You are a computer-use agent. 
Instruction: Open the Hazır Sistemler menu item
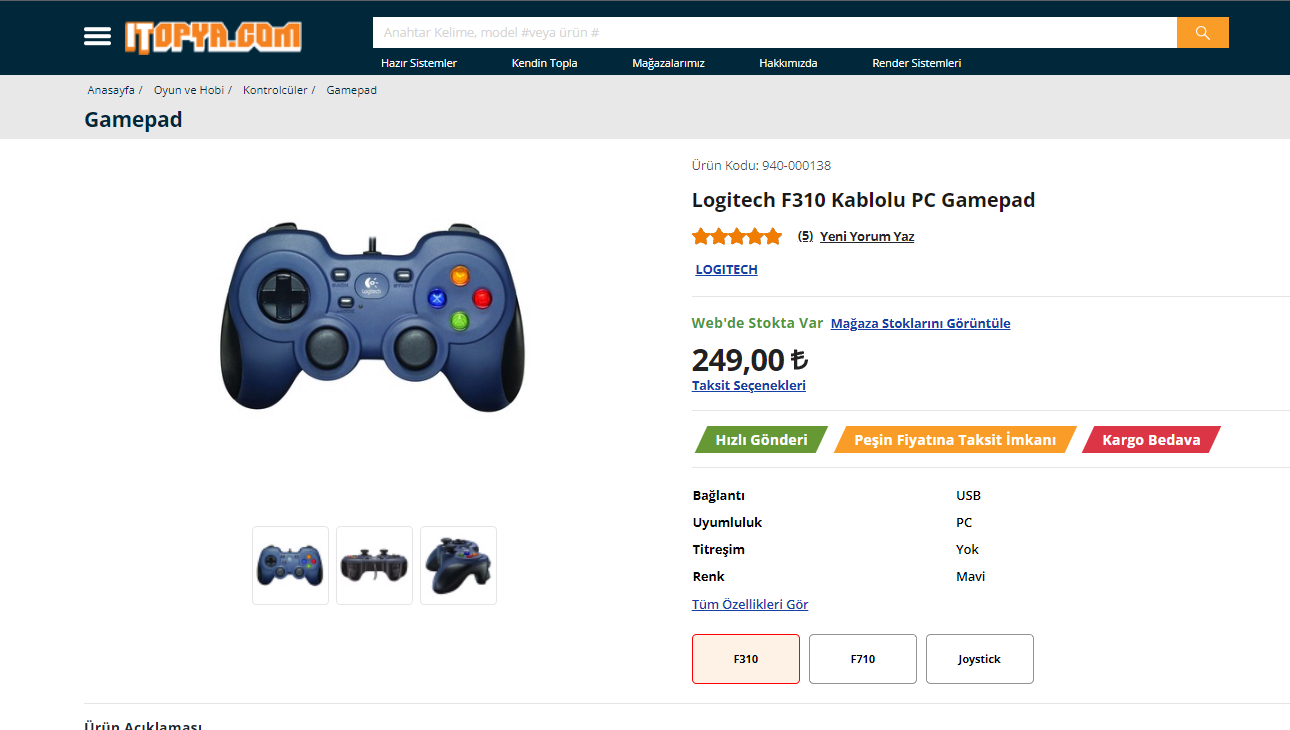click(419, 63)
